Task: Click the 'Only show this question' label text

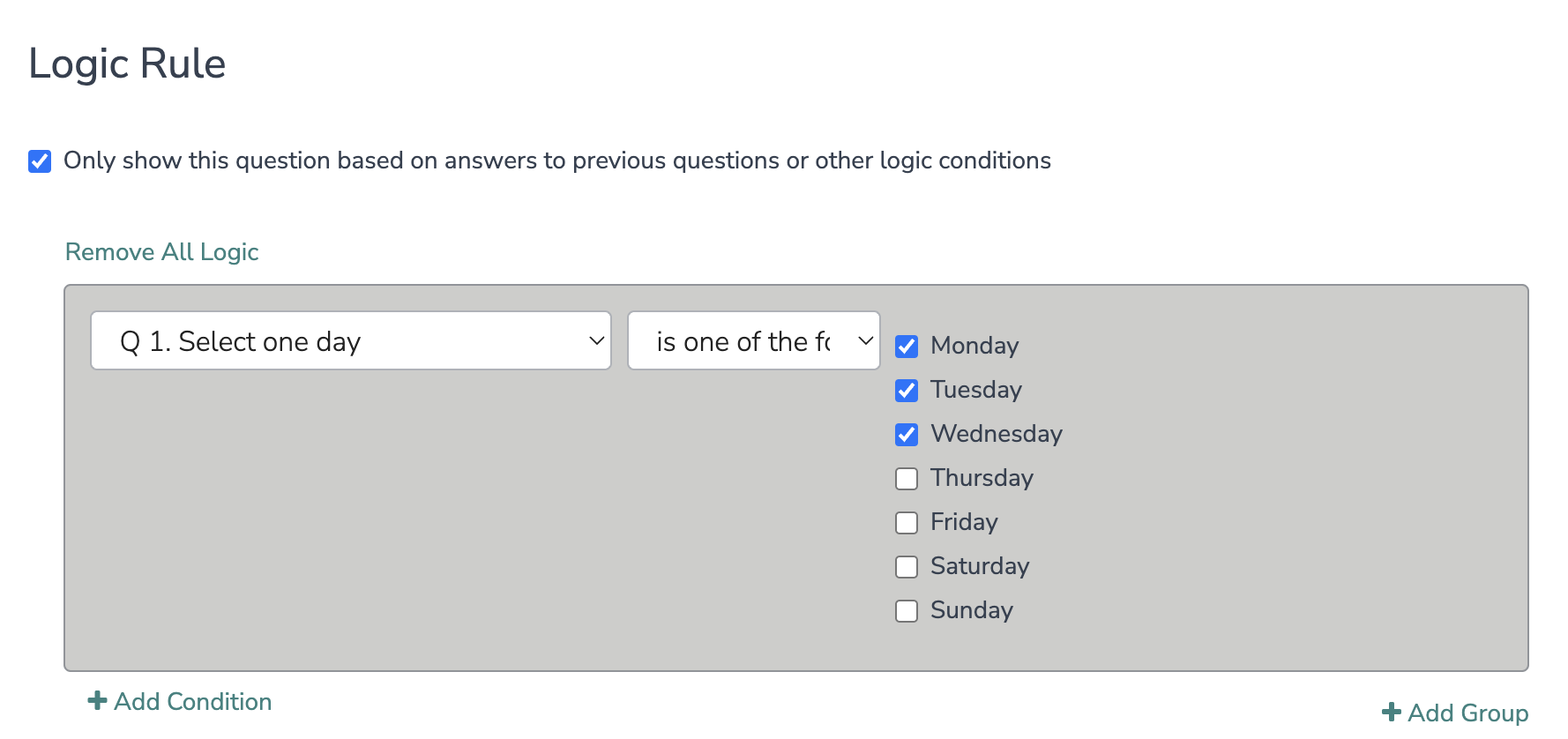Action: coord(557,160)
